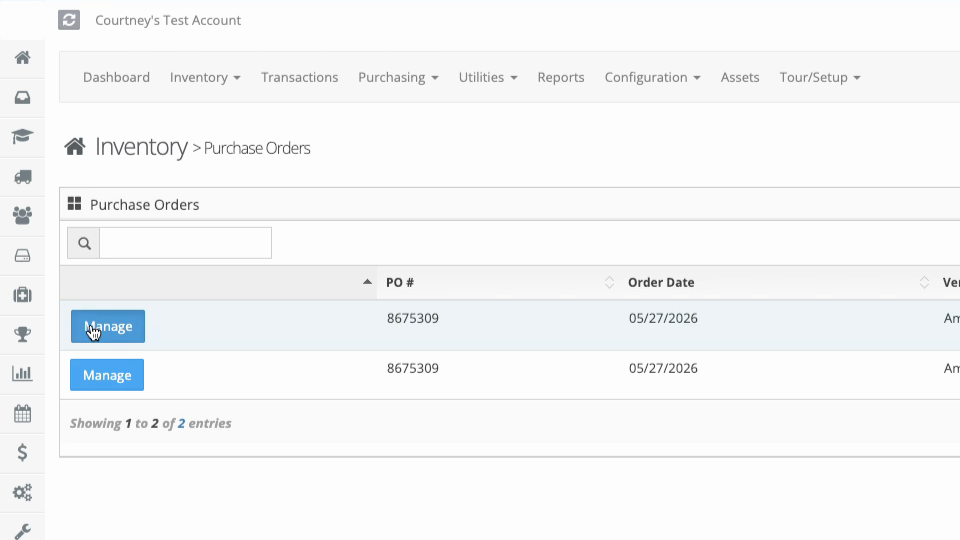Open the truck sidebar icon

[23, 176]
